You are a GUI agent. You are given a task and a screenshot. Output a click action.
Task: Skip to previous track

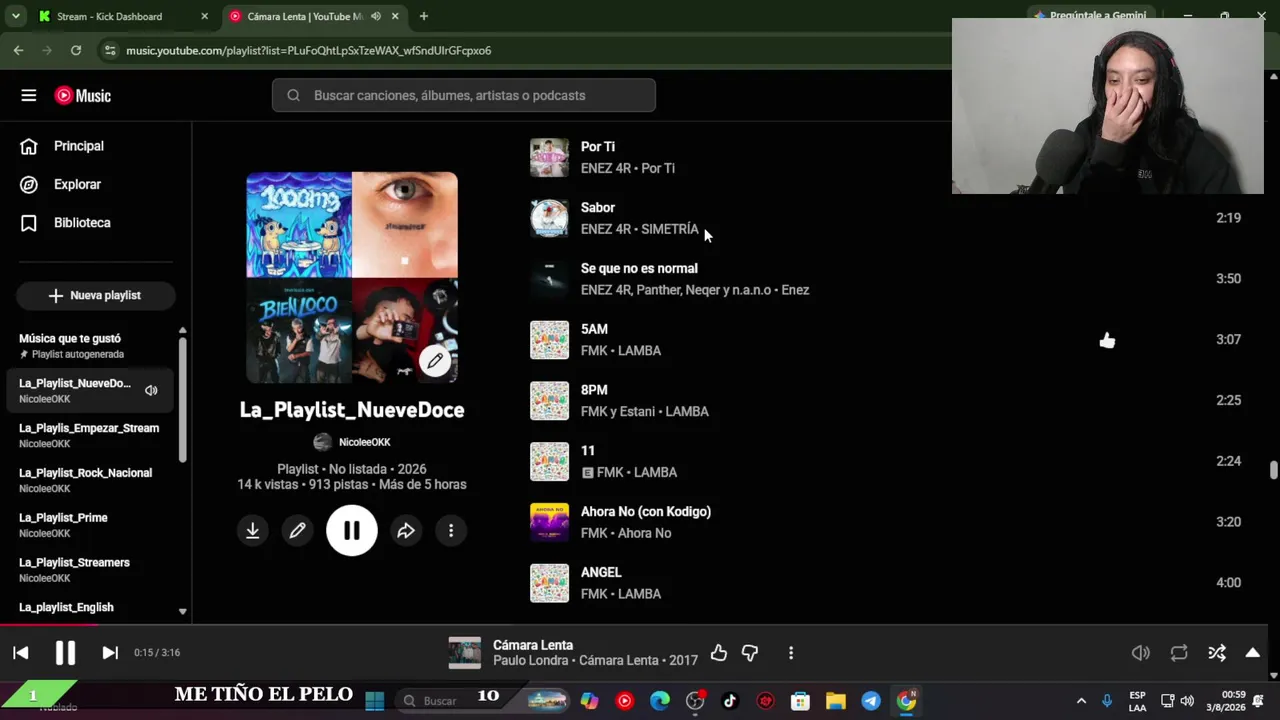[x=20, y=653]
